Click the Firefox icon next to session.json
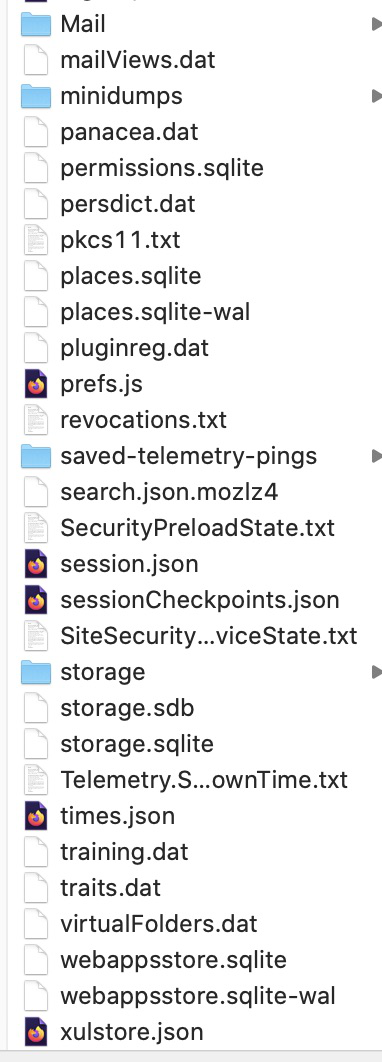 (x=36, y=564)
